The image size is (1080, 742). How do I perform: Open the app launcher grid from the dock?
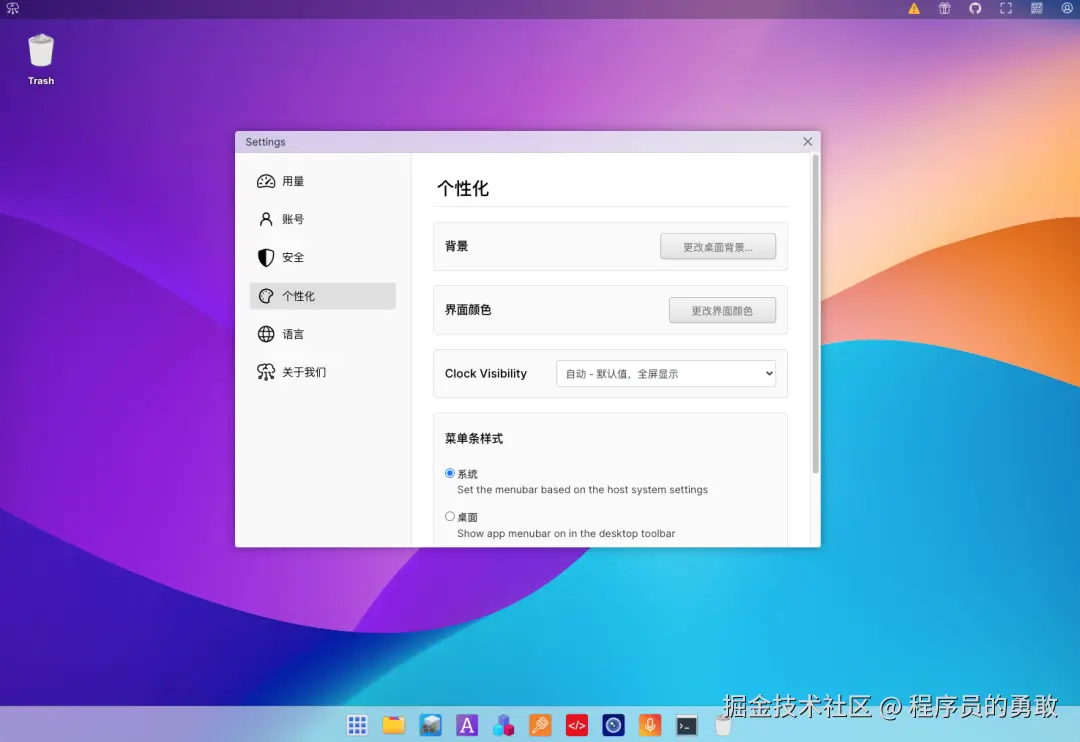coord(357,725)
